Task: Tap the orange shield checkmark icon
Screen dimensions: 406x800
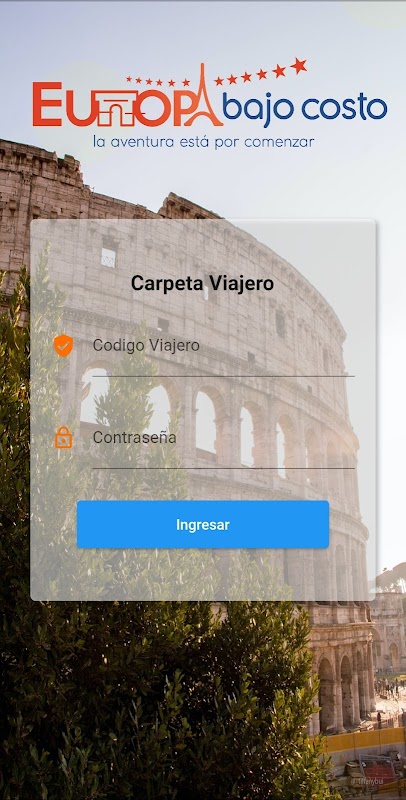Action: (63, 346)
